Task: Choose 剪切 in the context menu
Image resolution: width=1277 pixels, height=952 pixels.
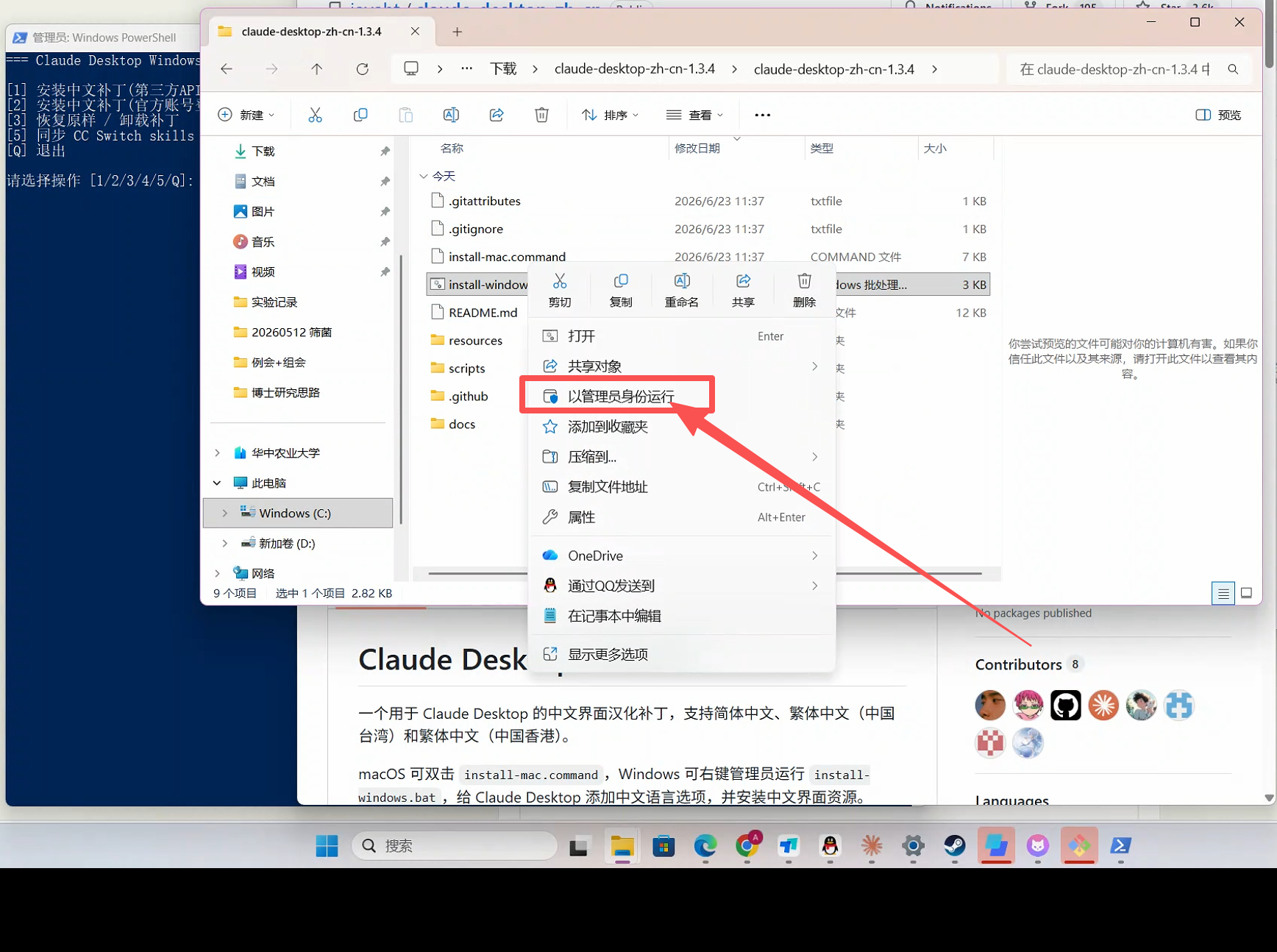Action: (x=560, y=291)
